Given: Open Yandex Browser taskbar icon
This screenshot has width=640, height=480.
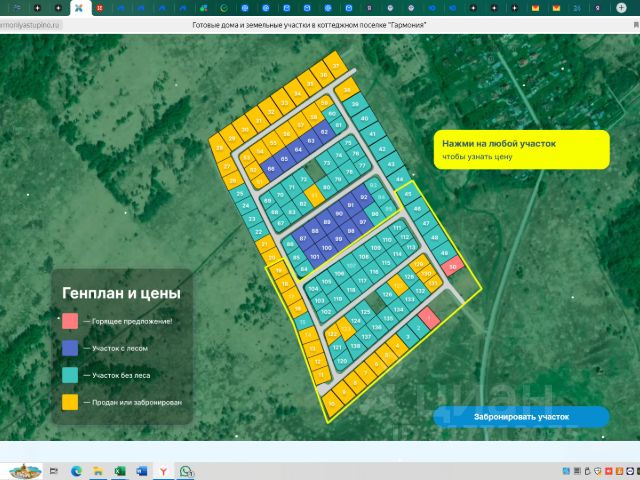Looking at the screenshot, I should point(163,470).
